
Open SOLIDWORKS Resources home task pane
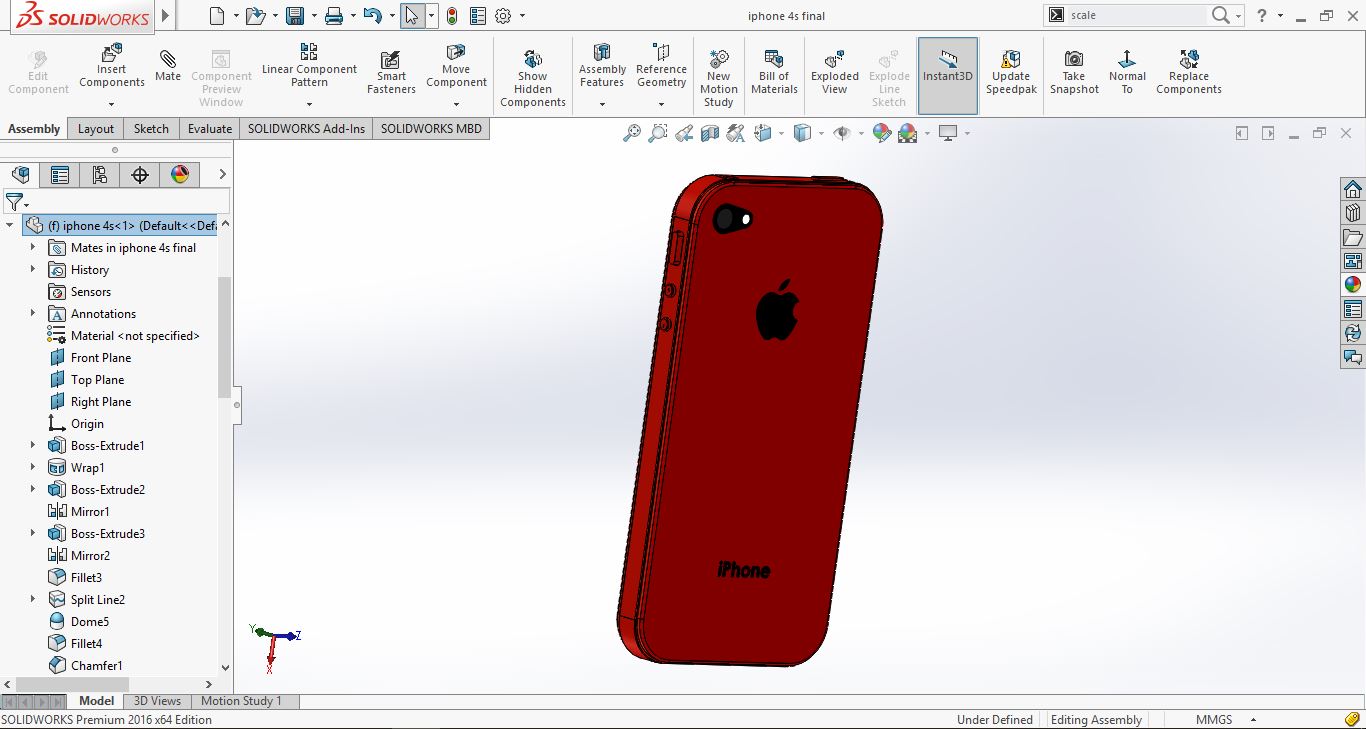1353,189
